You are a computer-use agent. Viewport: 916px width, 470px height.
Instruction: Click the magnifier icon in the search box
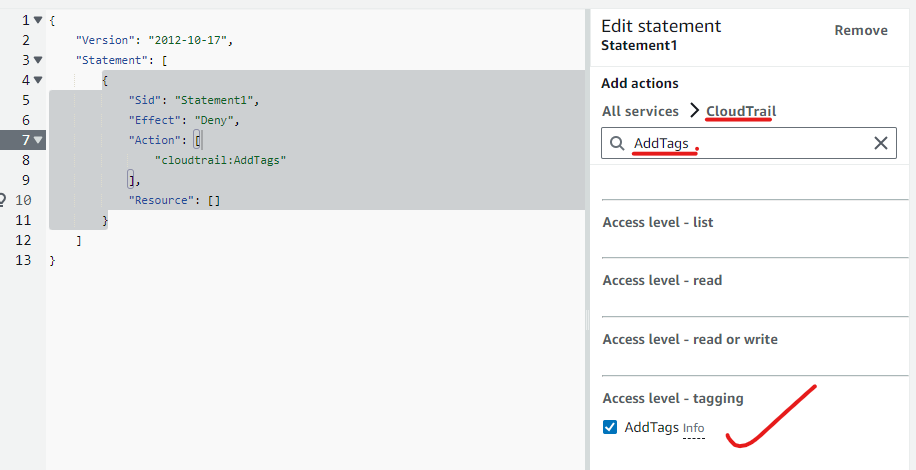point(617,144)
